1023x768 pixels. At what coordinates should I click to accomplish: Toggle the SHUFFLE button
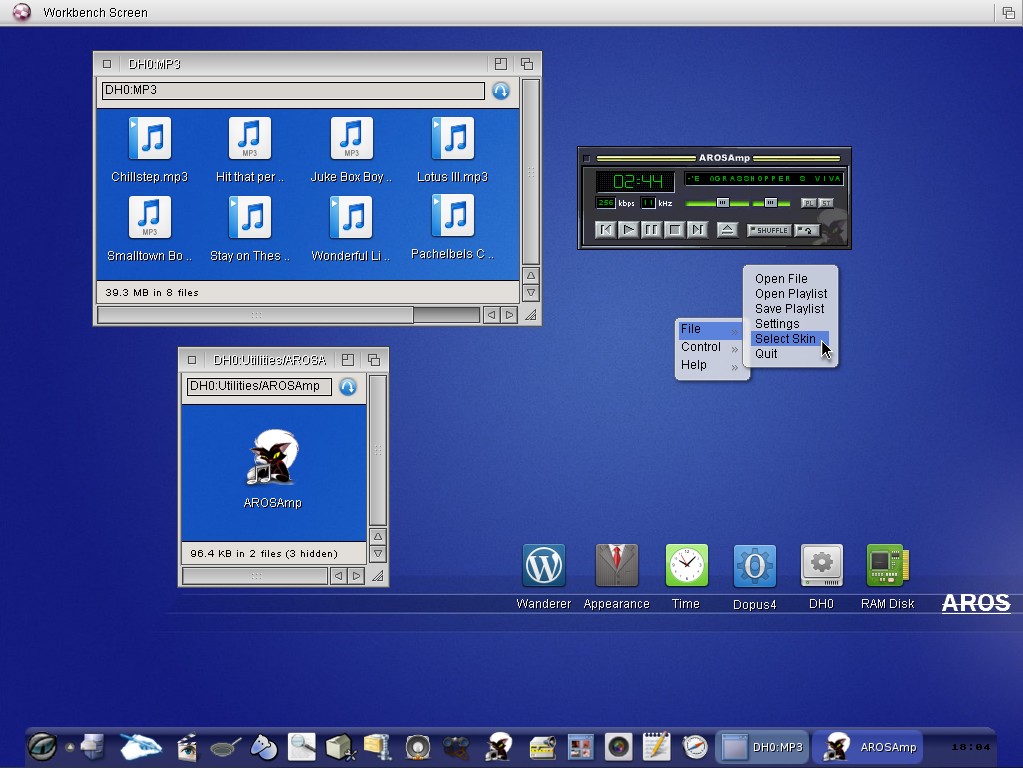769,230
